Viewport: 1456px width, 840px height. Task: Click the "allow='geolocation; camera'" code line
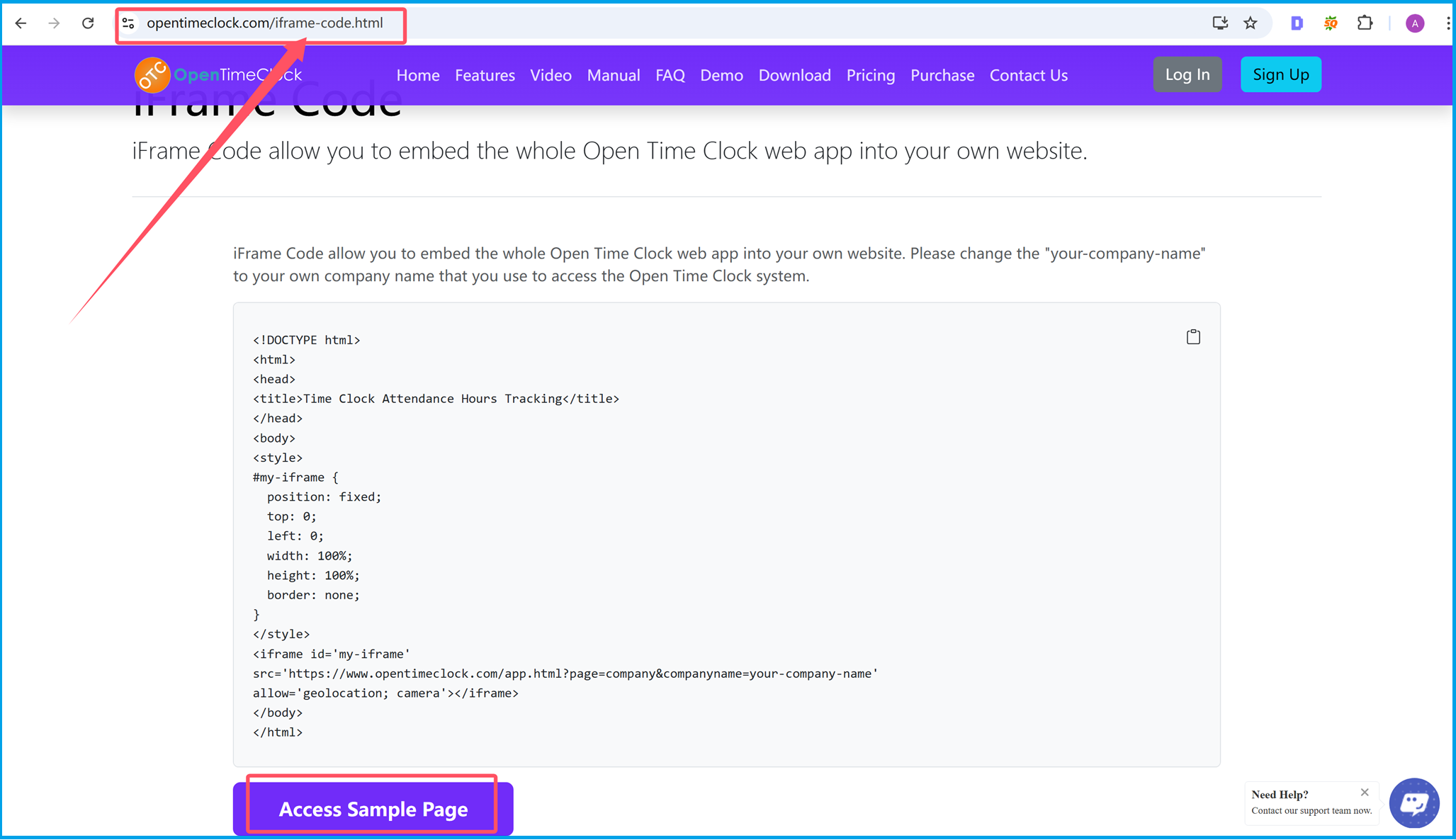[x=385, y=693]
